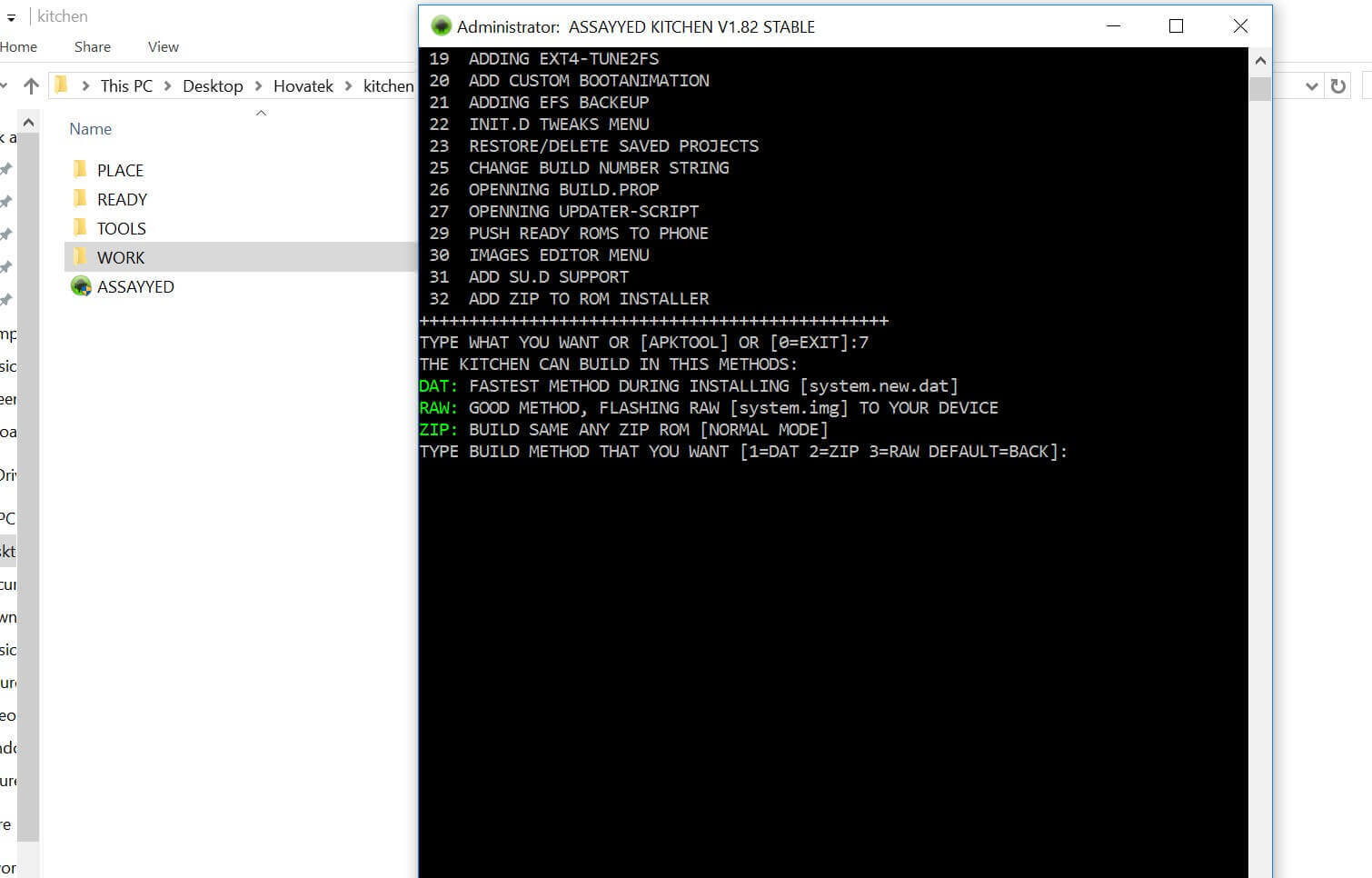The height and width of the screenshot is (878, 1372).
Task: Switch to the Share tab
Action: pos(92,46)
